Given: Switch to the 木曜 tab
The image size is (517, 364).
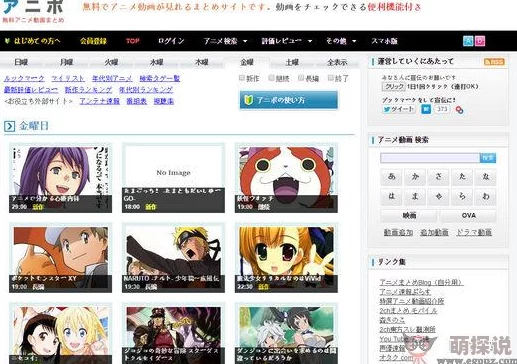Looking at the screenshot, I should click(x=202, y=62).
